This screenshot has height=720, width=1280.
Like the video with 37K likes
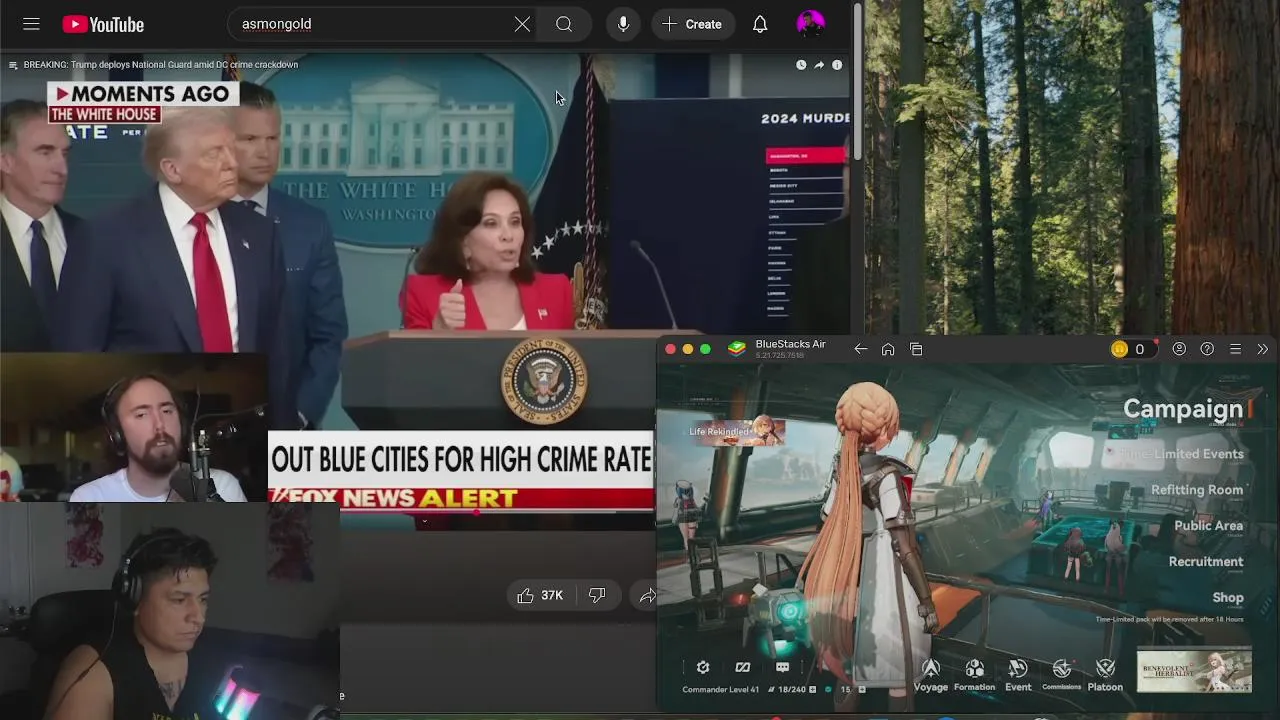[x=540, y=595]
